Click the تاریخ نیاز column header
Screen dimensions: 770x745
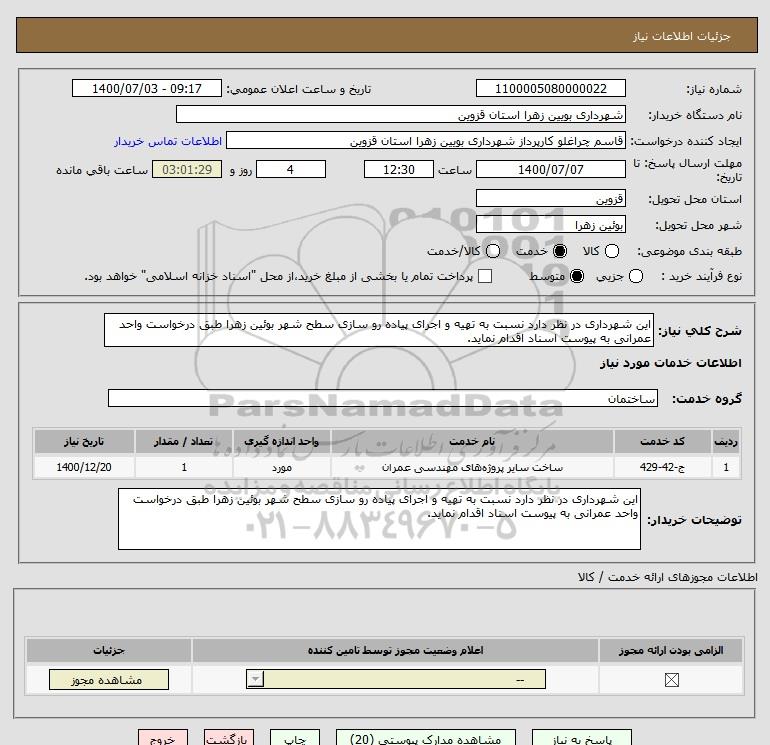pos(84,441)
